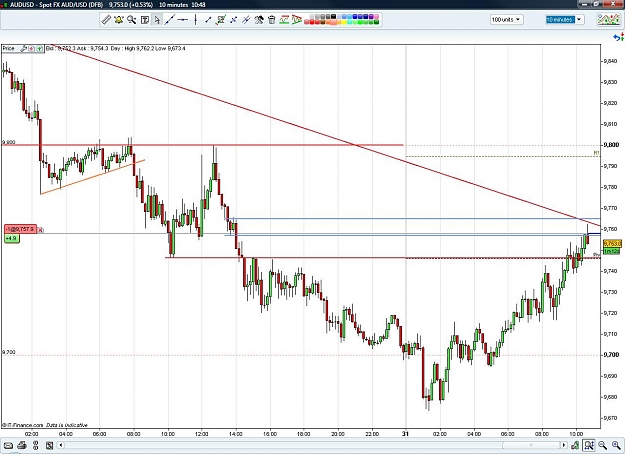The height and width of the screenshot is (454, 625).
Task: Click the horizontal scrollbar thumb
Action: click(531, 445)
